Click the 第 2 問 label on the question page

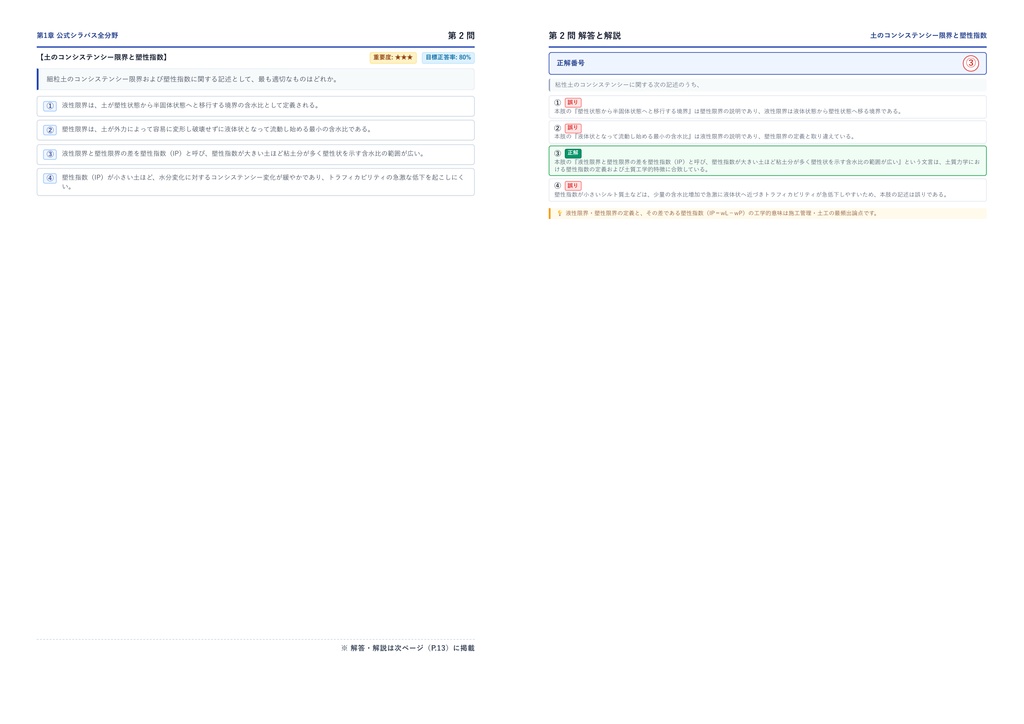click(x=461, y=35)
